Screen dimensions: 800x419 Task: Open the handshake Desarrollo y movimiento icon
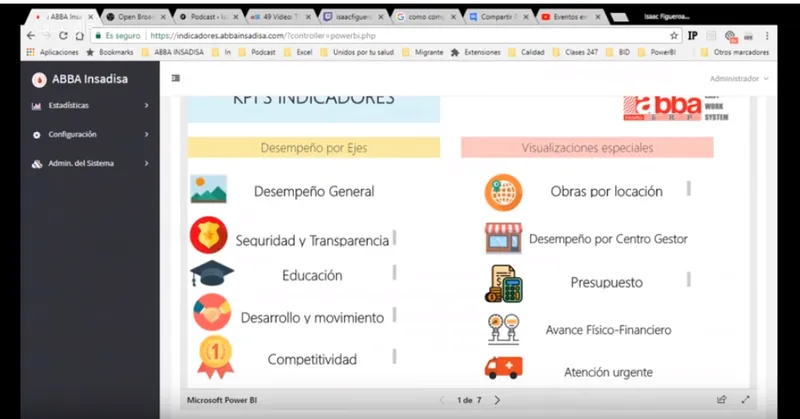coord(212,312)
